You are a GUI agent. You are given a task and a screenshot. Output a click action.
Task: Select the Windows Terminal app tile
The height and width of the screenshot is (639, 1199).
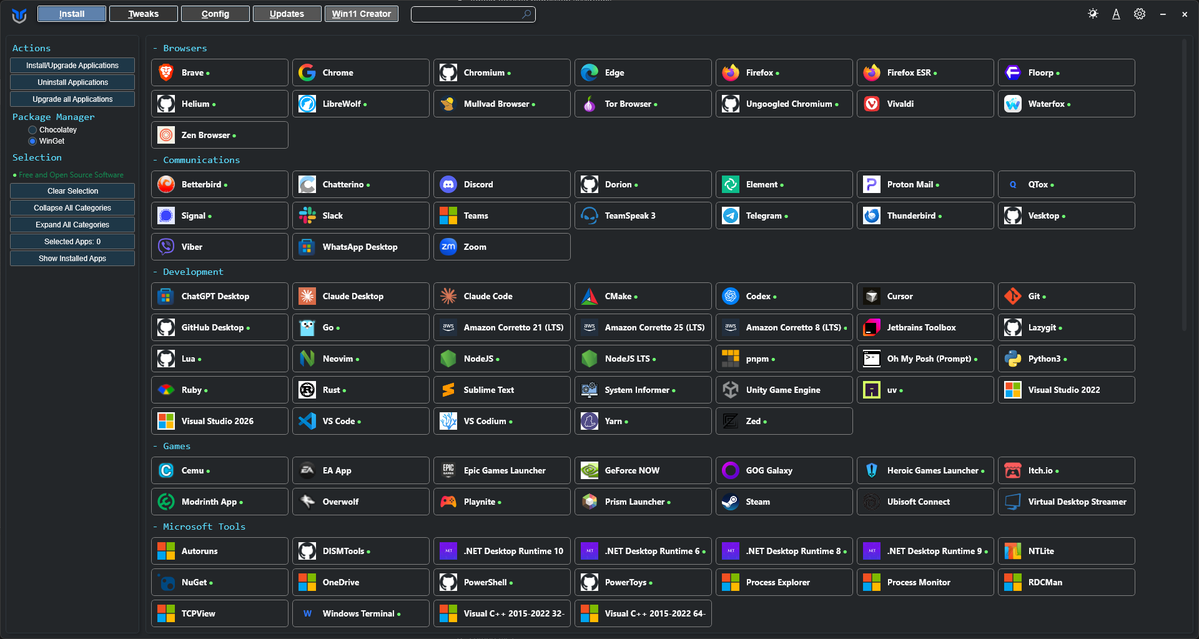pyautogui.click(x=360, y=614)
